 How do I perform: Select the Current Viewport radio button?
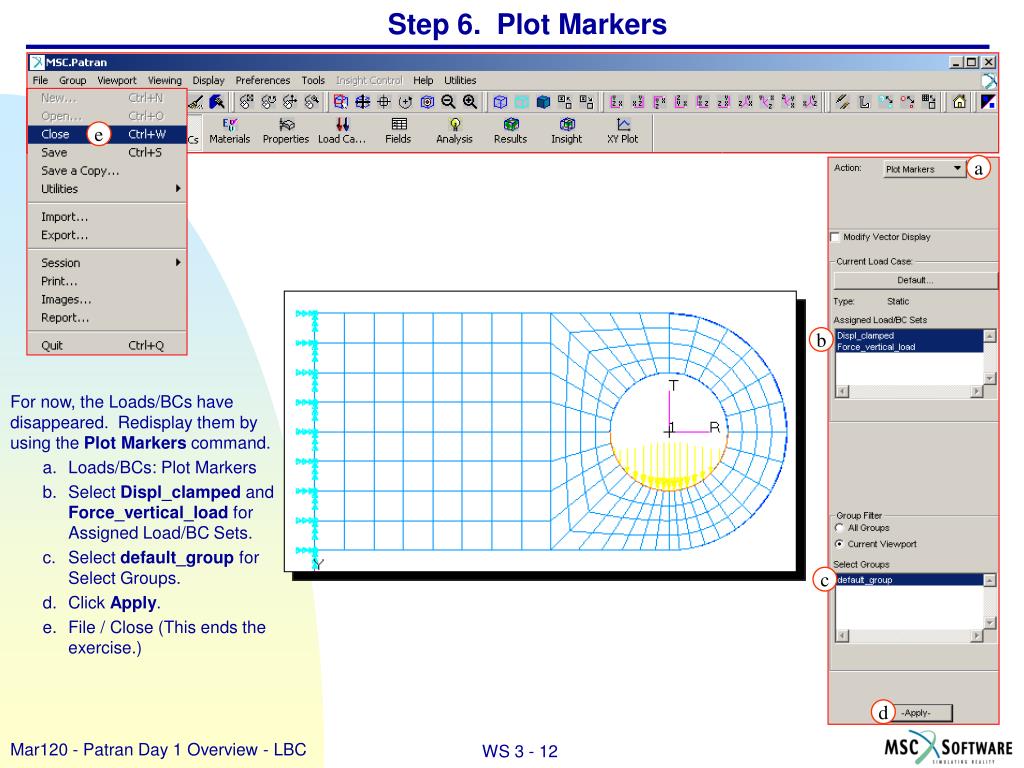(x=839, y=544)
